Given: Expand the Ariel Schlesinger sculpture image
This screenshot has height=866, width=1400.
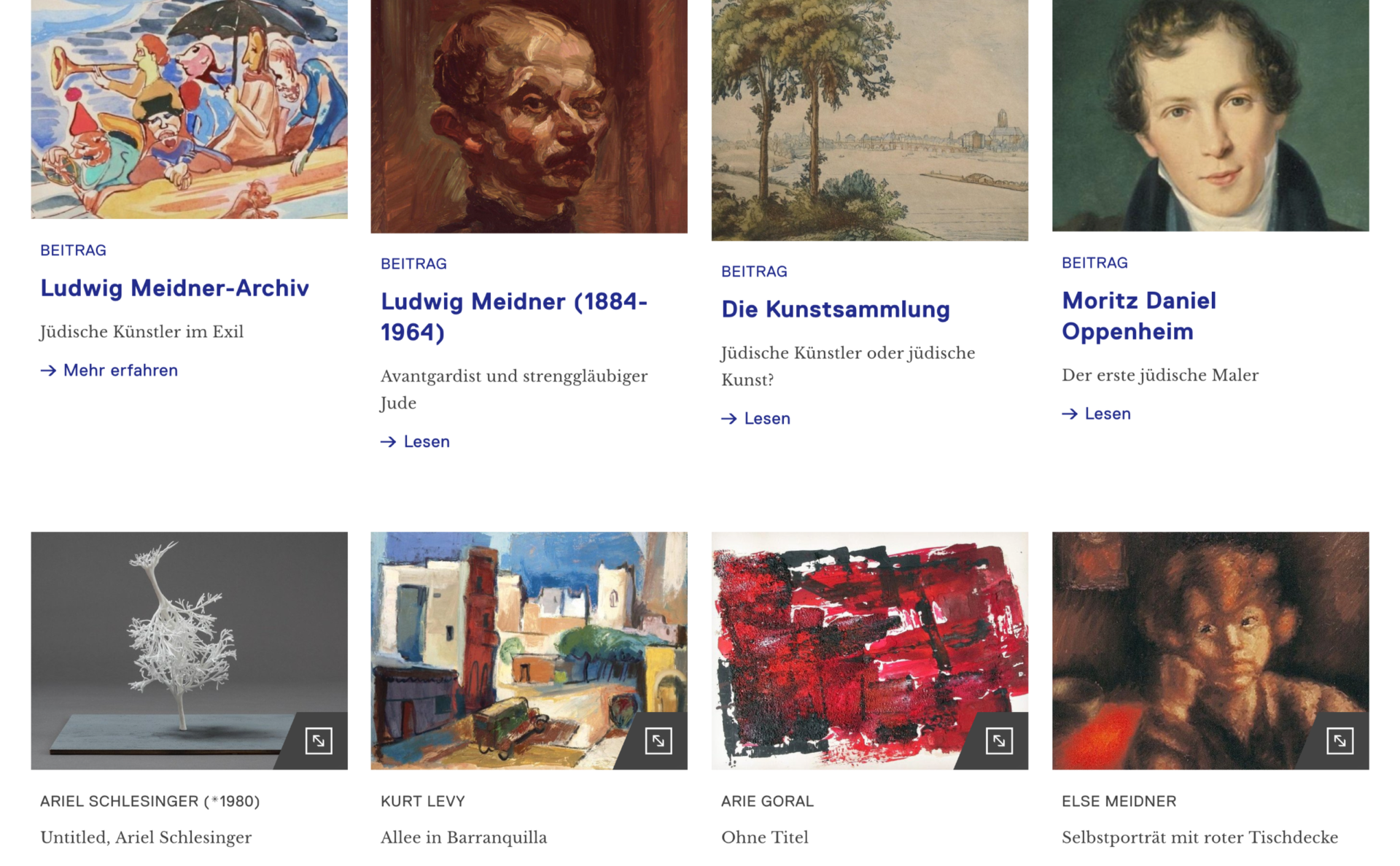Looking at the screenshot, I should tap(319, 741).
